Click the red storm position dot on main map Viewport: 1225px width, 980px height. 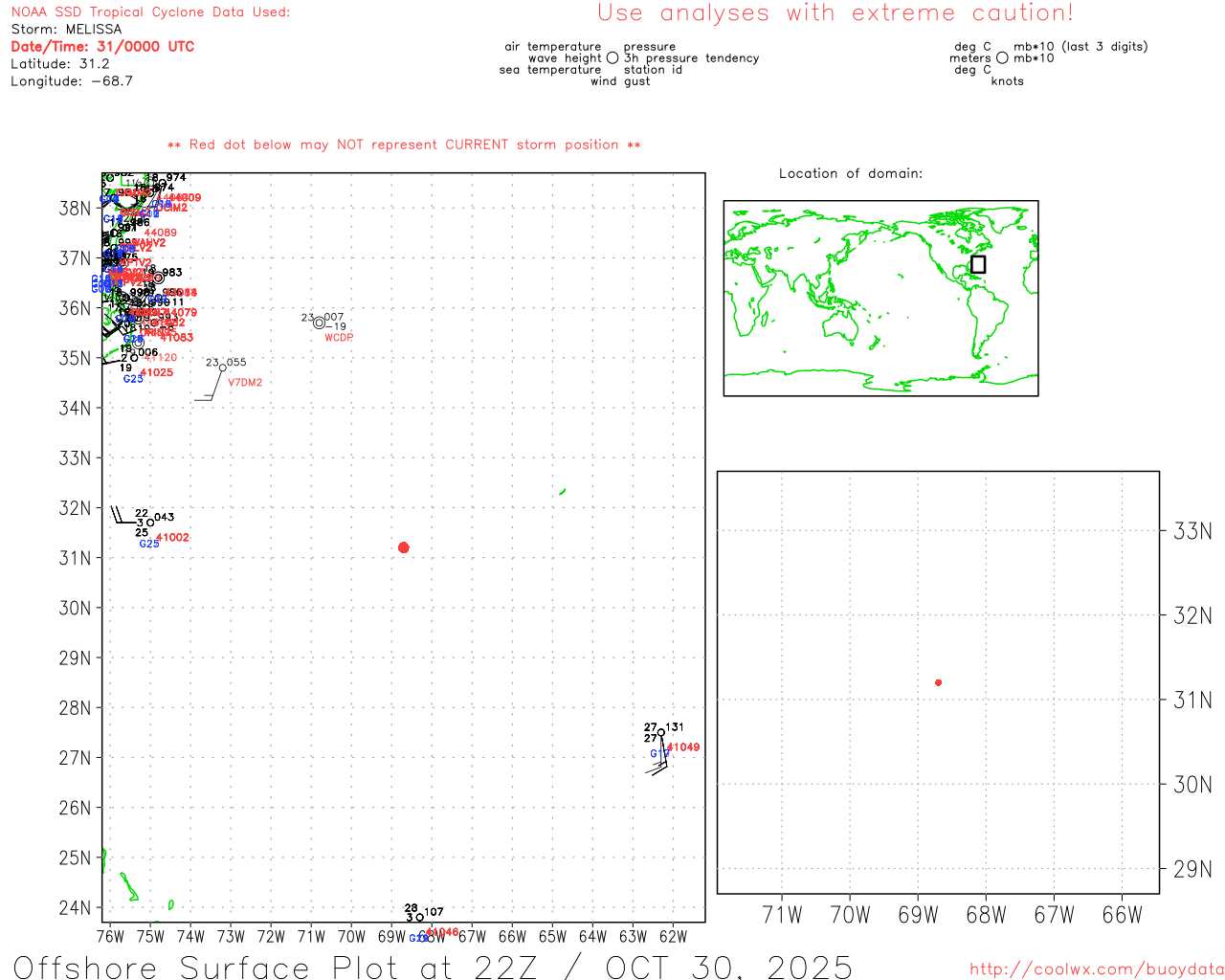coord(403,547)
